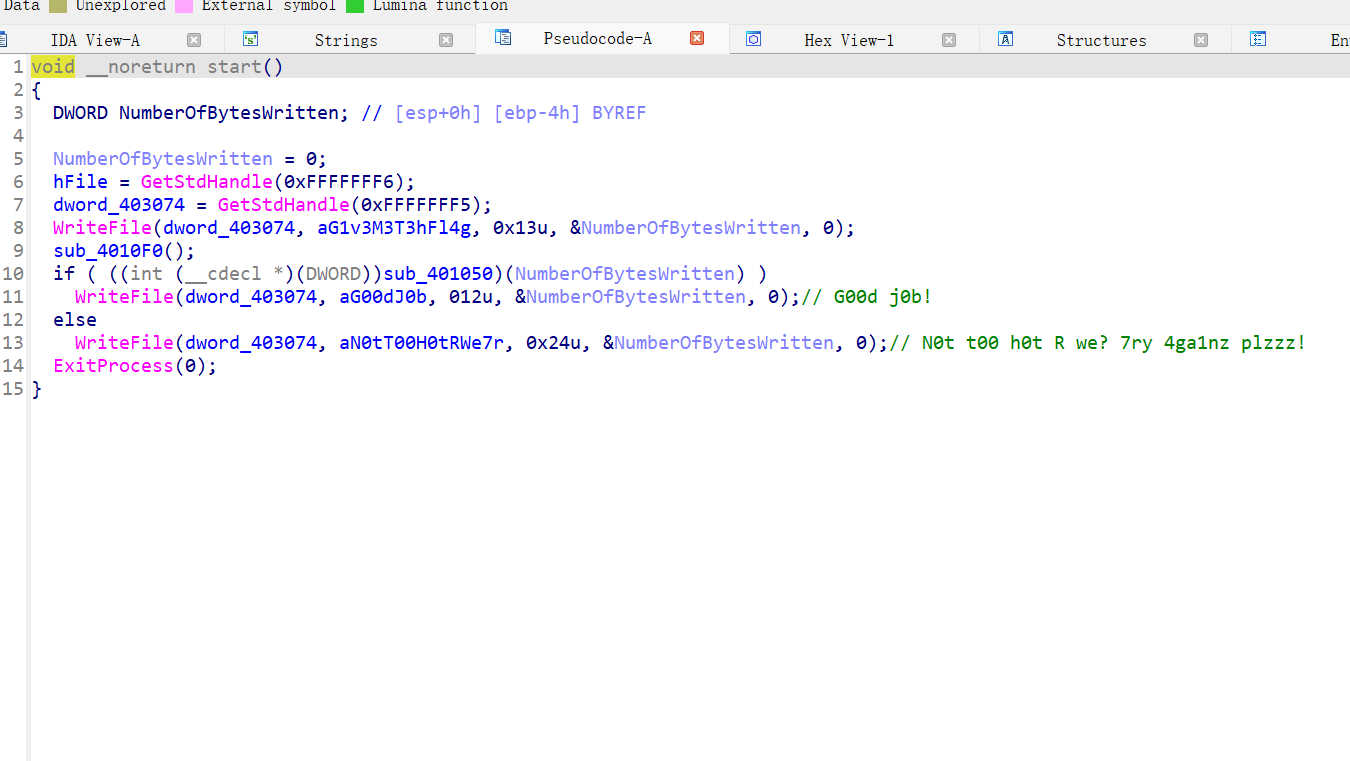Screen dimensions: 1350x761
Task: Close the Structures tab
Action: coord(1201,40)
